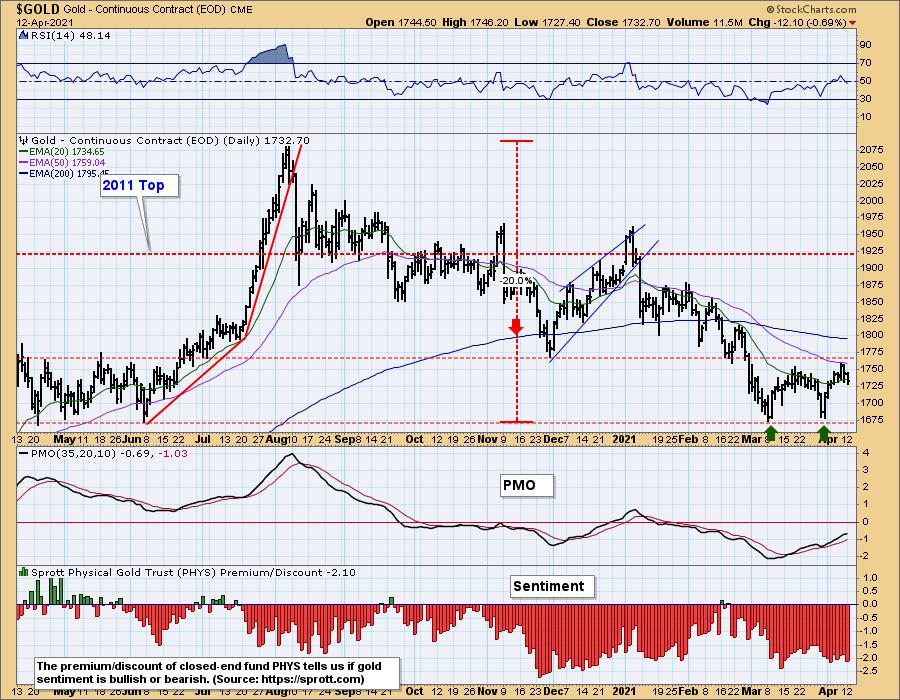Click the RSI(14) indicator legend icon

(24, 35)
